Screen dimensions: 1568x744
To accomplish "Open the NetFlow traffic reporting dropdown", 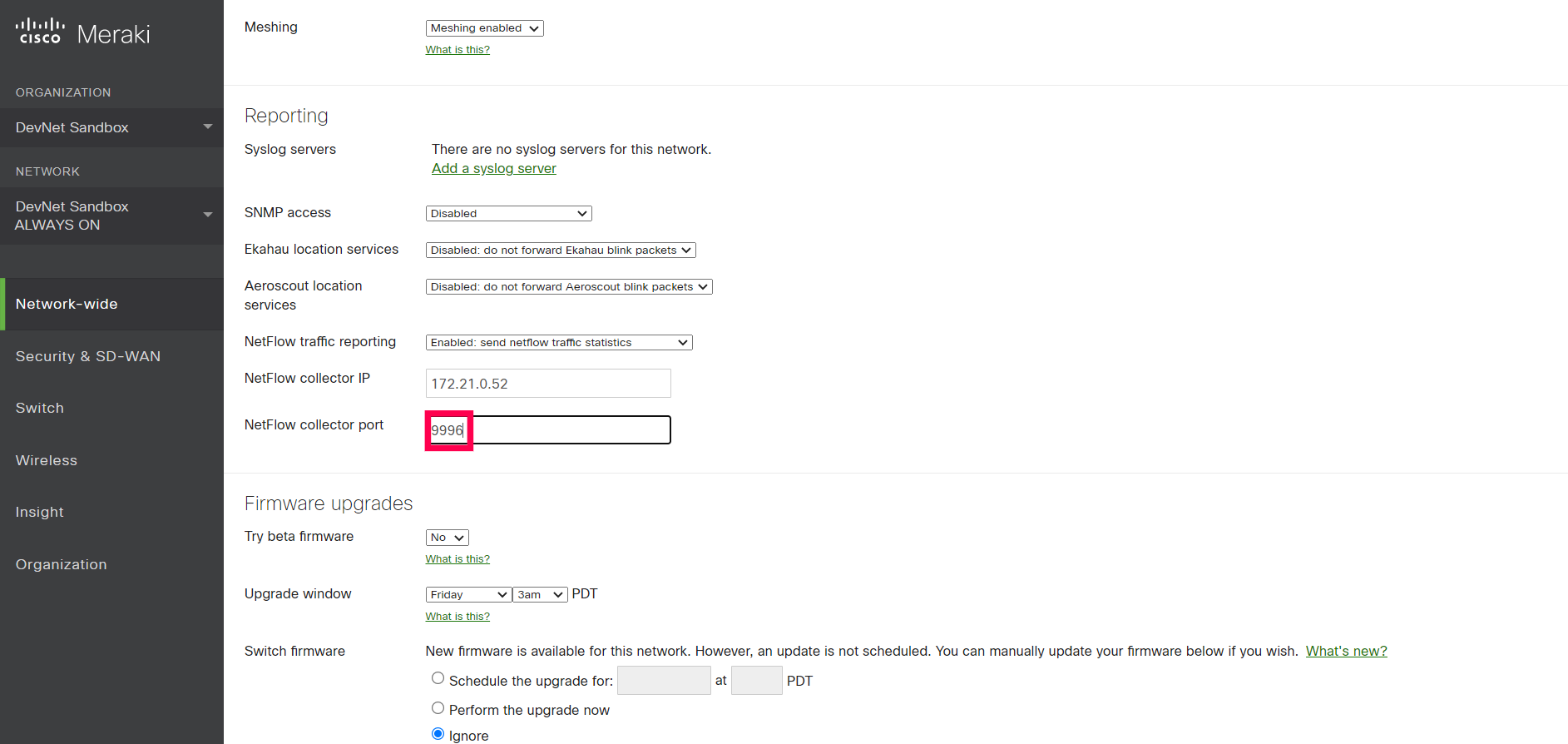I will 557,342.
